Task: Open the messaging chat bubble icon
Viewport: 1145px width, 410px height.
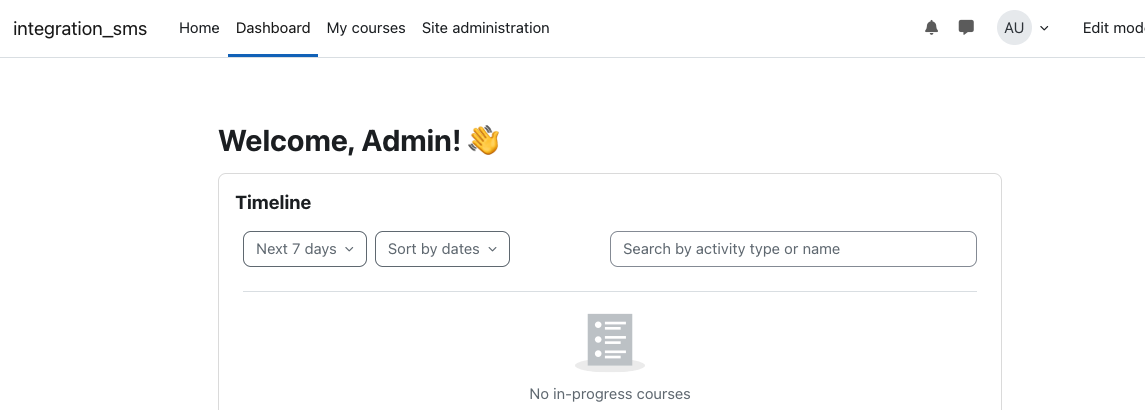Action: point(966,28)
